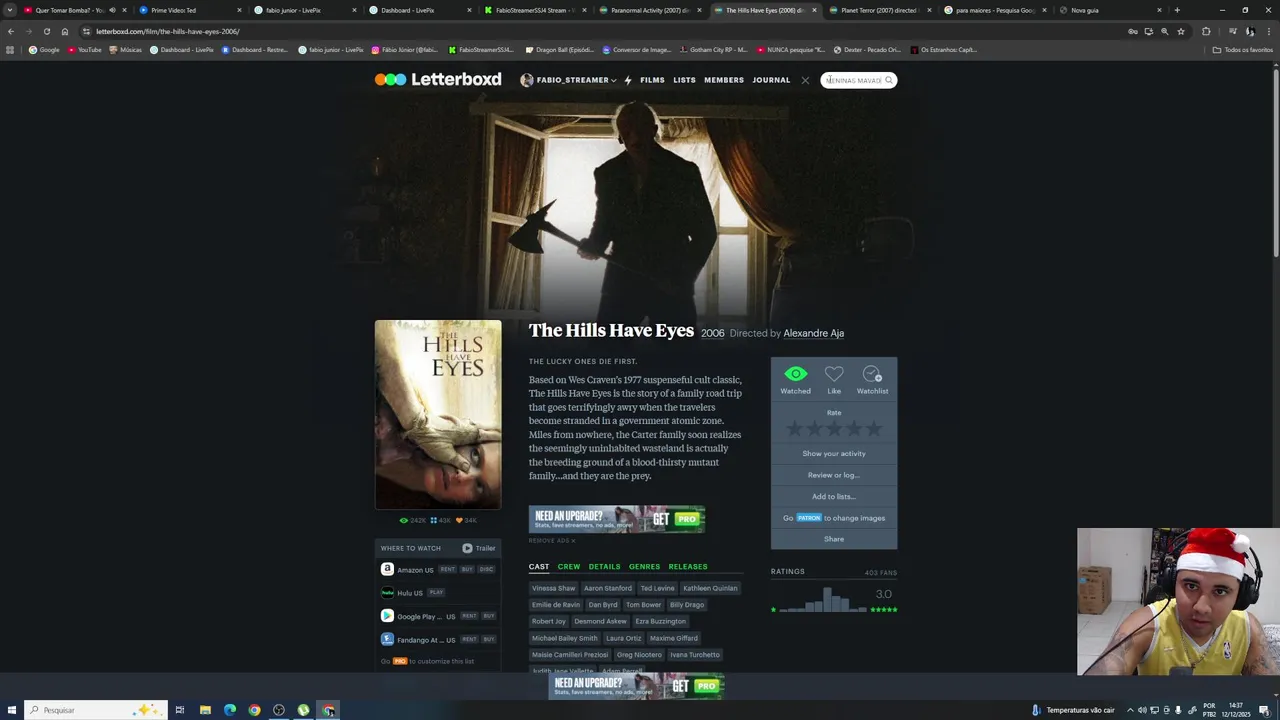Viewport: 1280px width, 720px height.
Task: Open Todos os favoritos bookmarks folder
Action: [1242, 49]
